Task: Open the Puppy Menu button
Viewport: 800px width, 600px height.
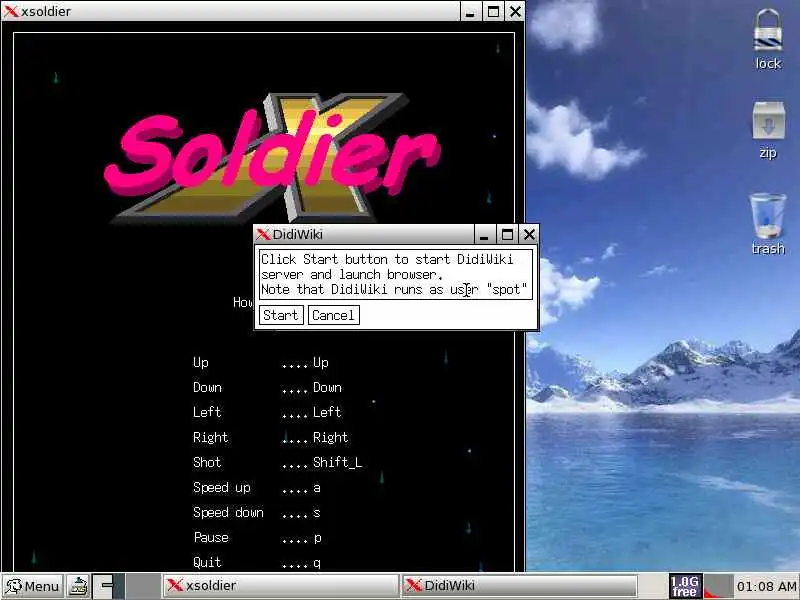Action: click(x=32, y=586)
